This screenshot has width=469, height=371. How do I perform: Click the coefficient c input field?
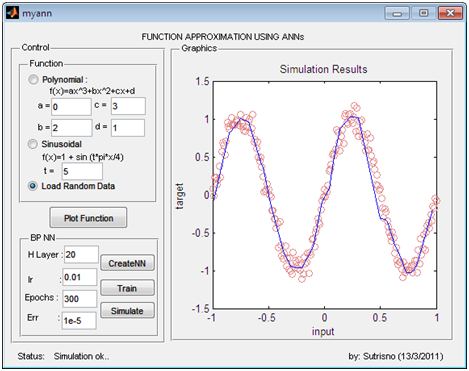coord(128,106)
